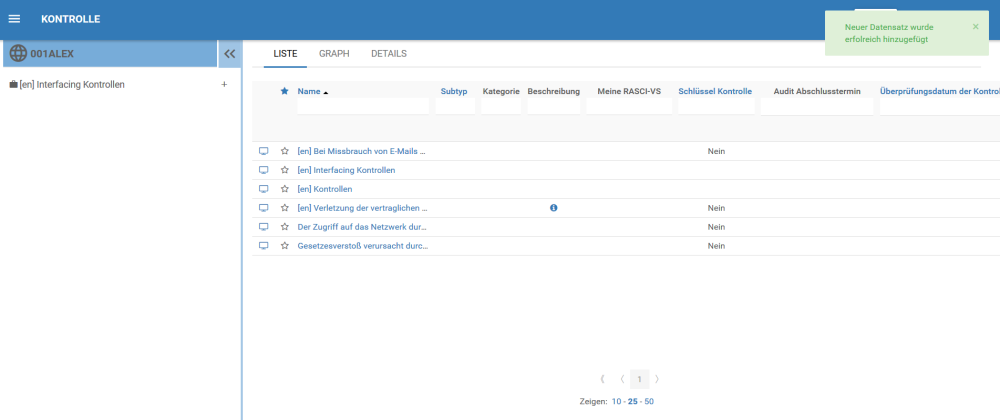Click monitor icon for Gesetzesverstoß row
This screenshot has width=1000, height=420.
[263, 246]
